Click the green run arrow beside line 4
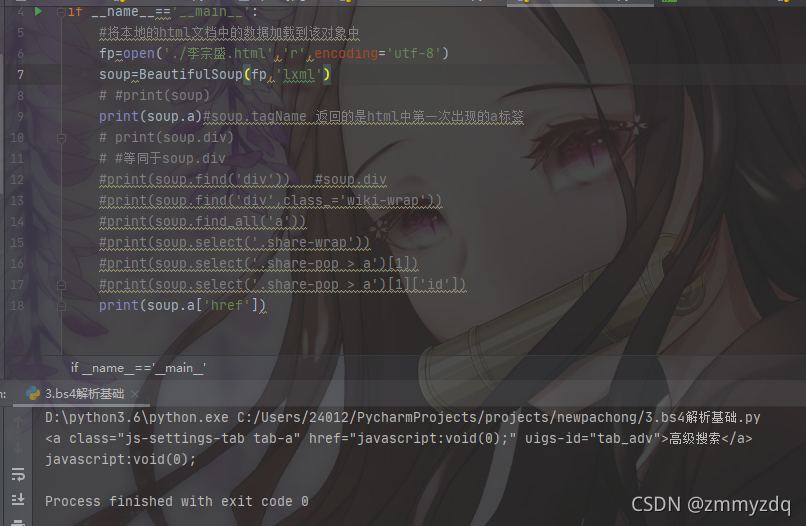 click(x=38, y=11)
